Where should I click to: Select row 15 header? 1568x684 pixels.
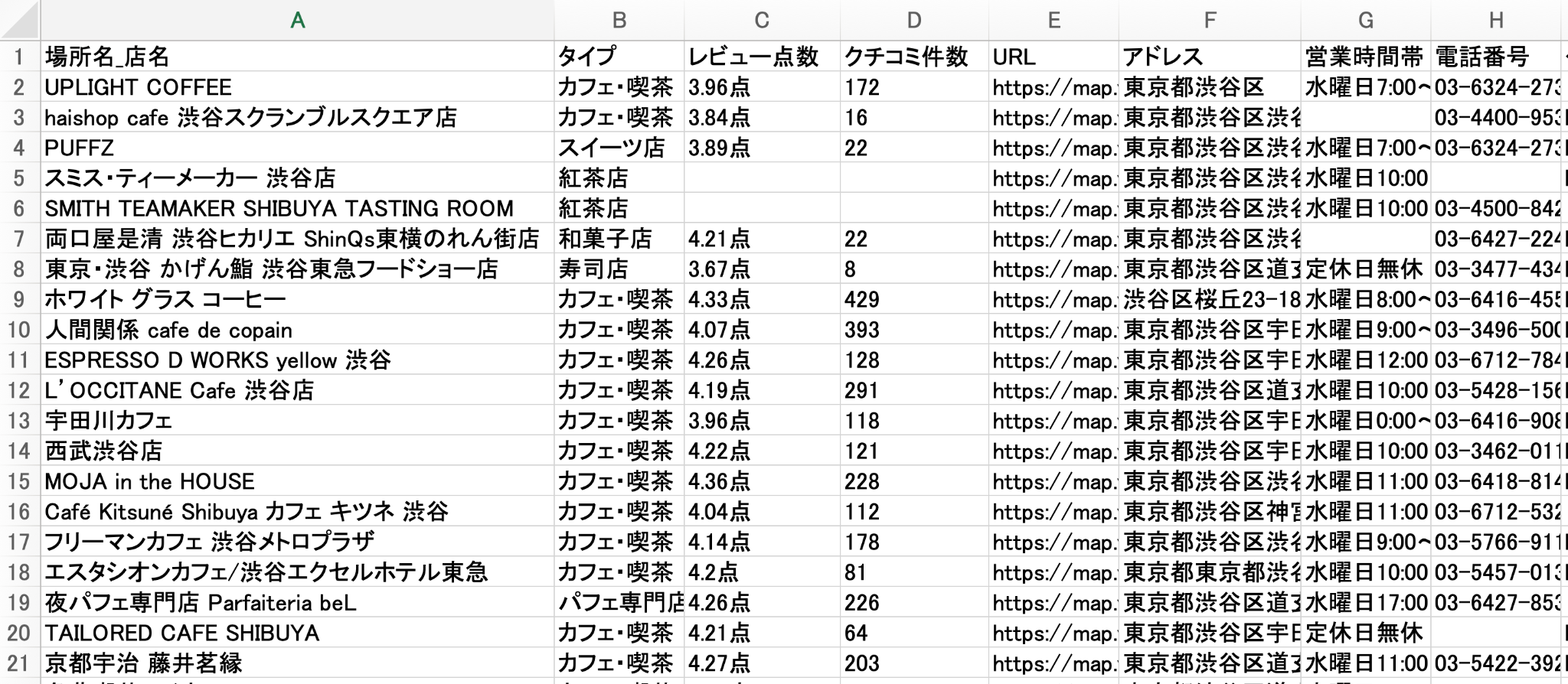[20, 481]
